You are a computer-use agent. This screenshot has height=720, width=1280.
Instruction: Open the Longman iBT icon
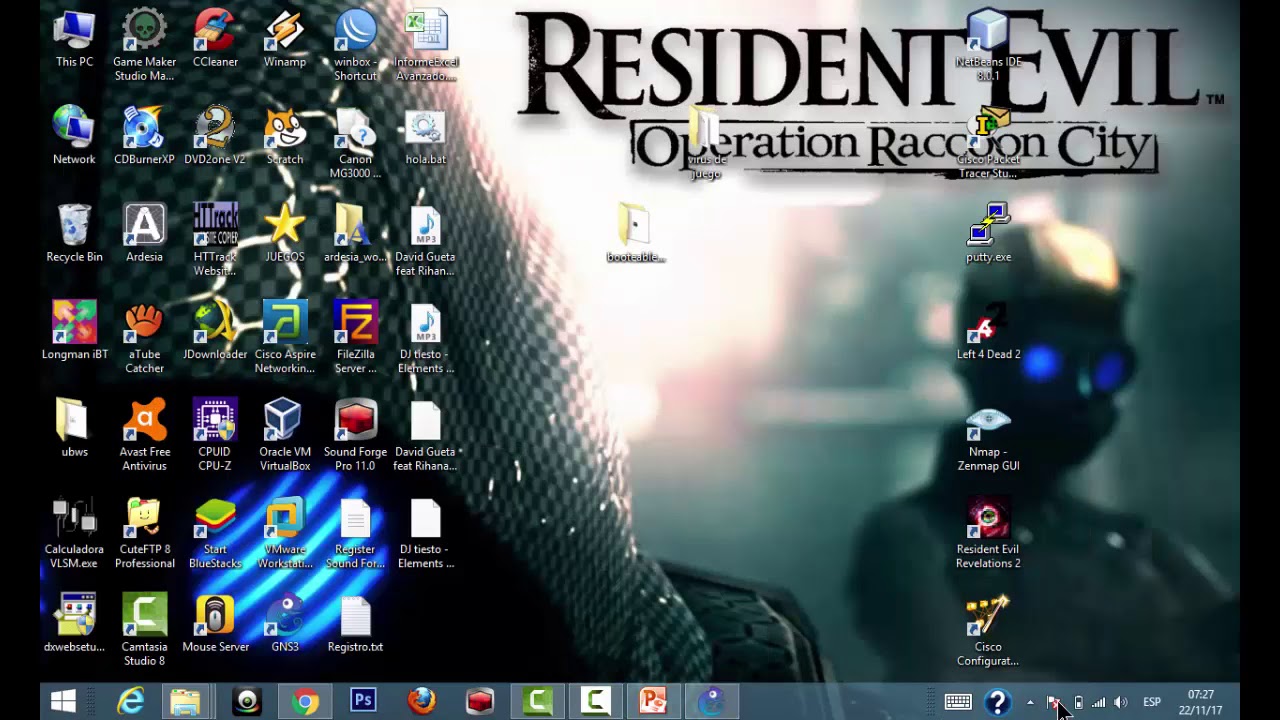74,331
